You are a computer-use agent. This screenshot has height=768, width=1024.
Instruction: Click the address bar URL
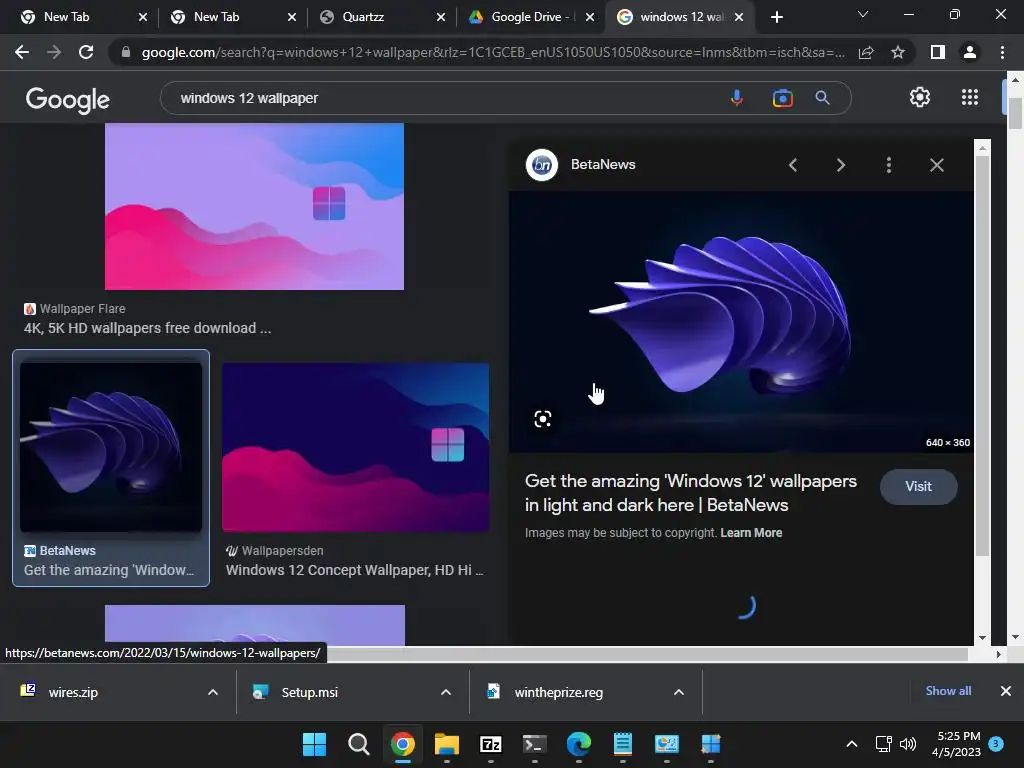click(x=493, y=52)
